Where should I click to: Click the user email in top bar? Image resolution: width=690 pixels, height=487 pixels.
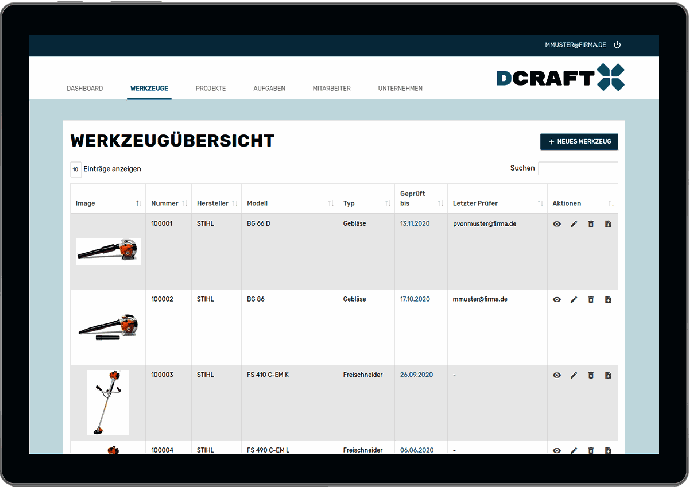coord(575,45)
